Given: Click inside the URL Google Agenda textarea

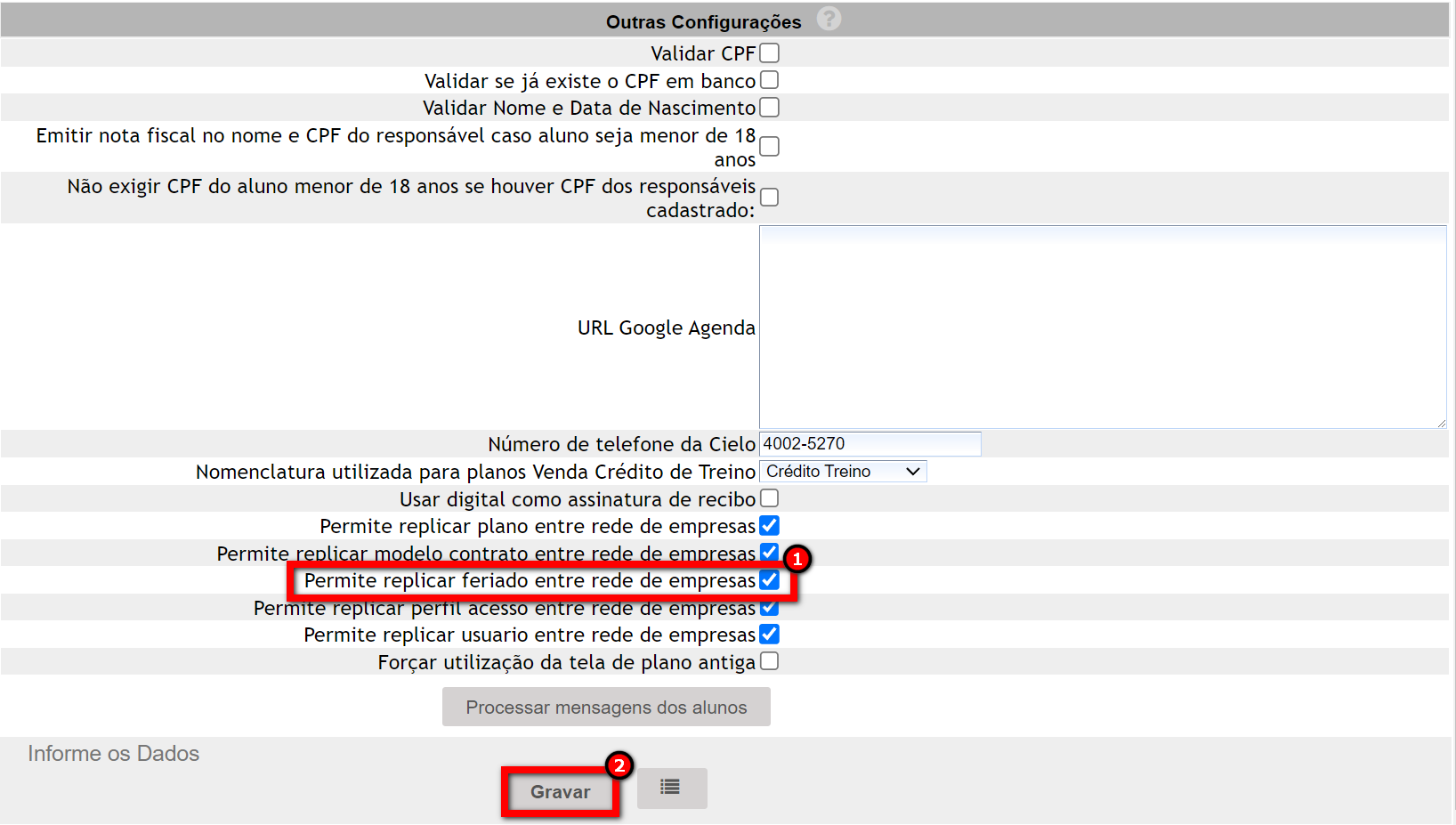Looking at the screenshot, I should pos(1102,327).
